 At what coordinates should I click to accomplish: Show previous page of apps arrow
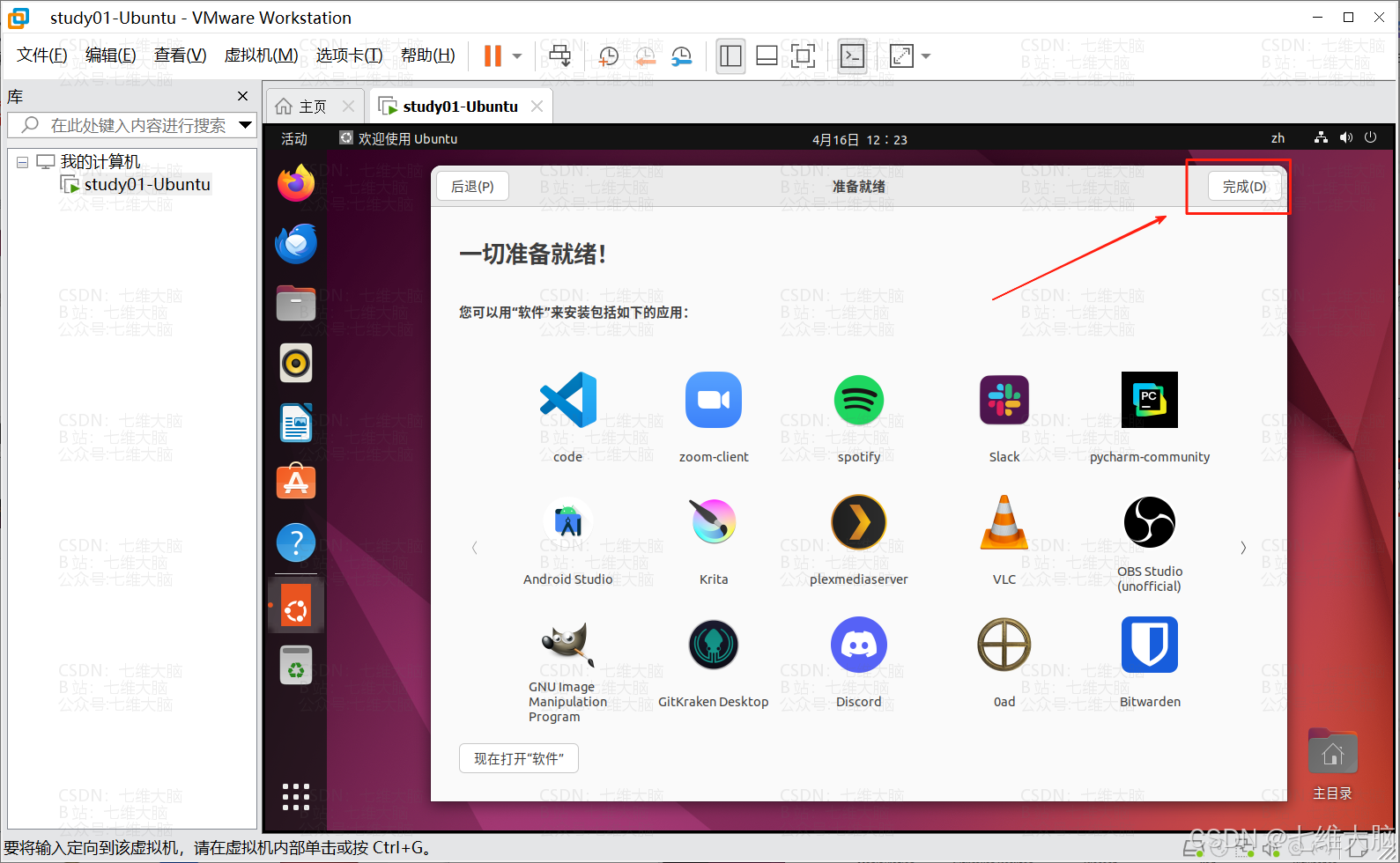pyautogui.click(x=475, y=548)
